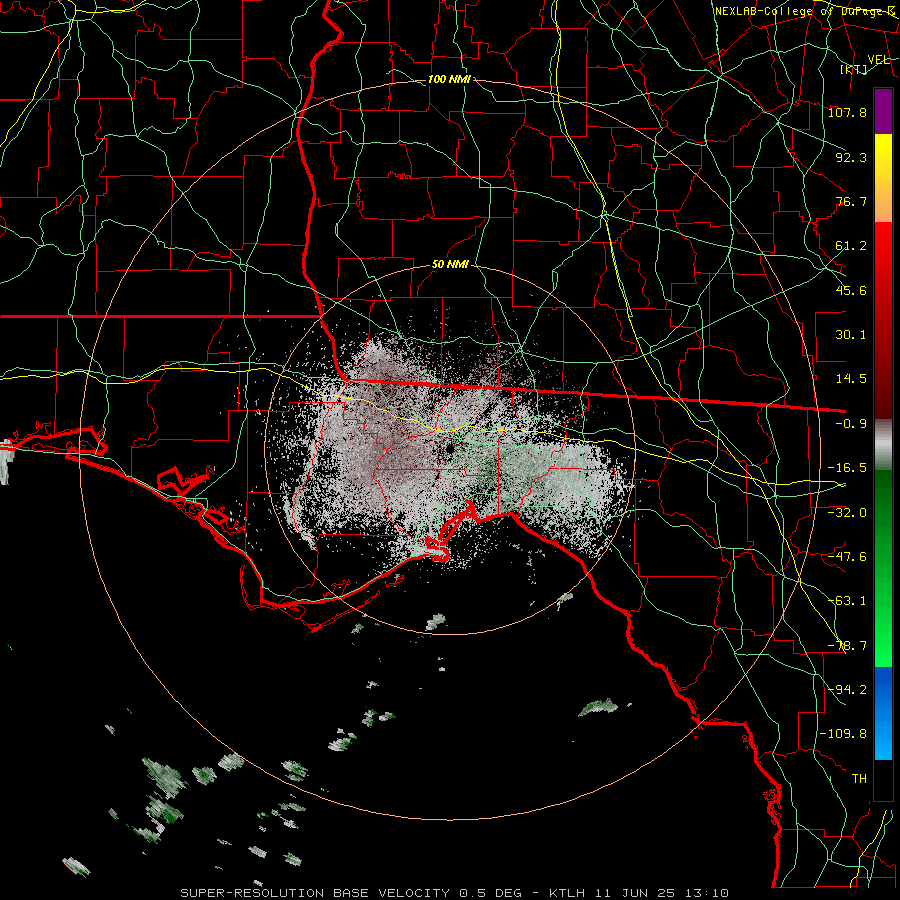Select the 14.5 value on the velocity scale
The width and height of the screenshot is (900, 900).
(x=851, y=379)
